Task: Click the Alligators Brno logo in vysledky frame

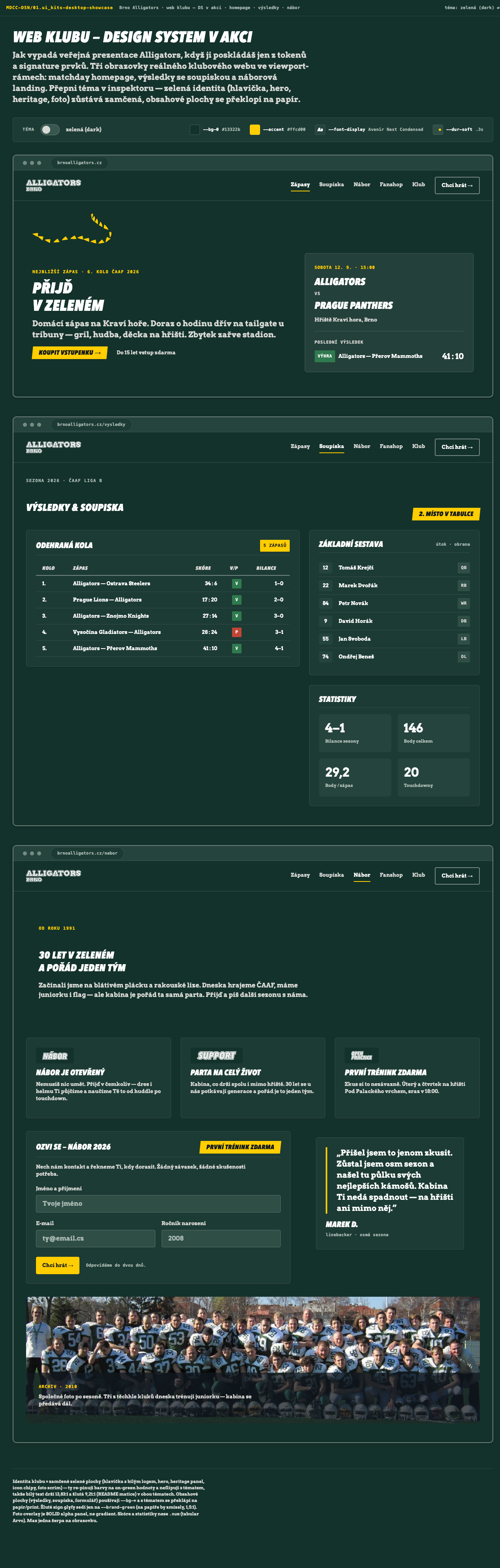Action: pyautogui.click(x=53, y=447)
